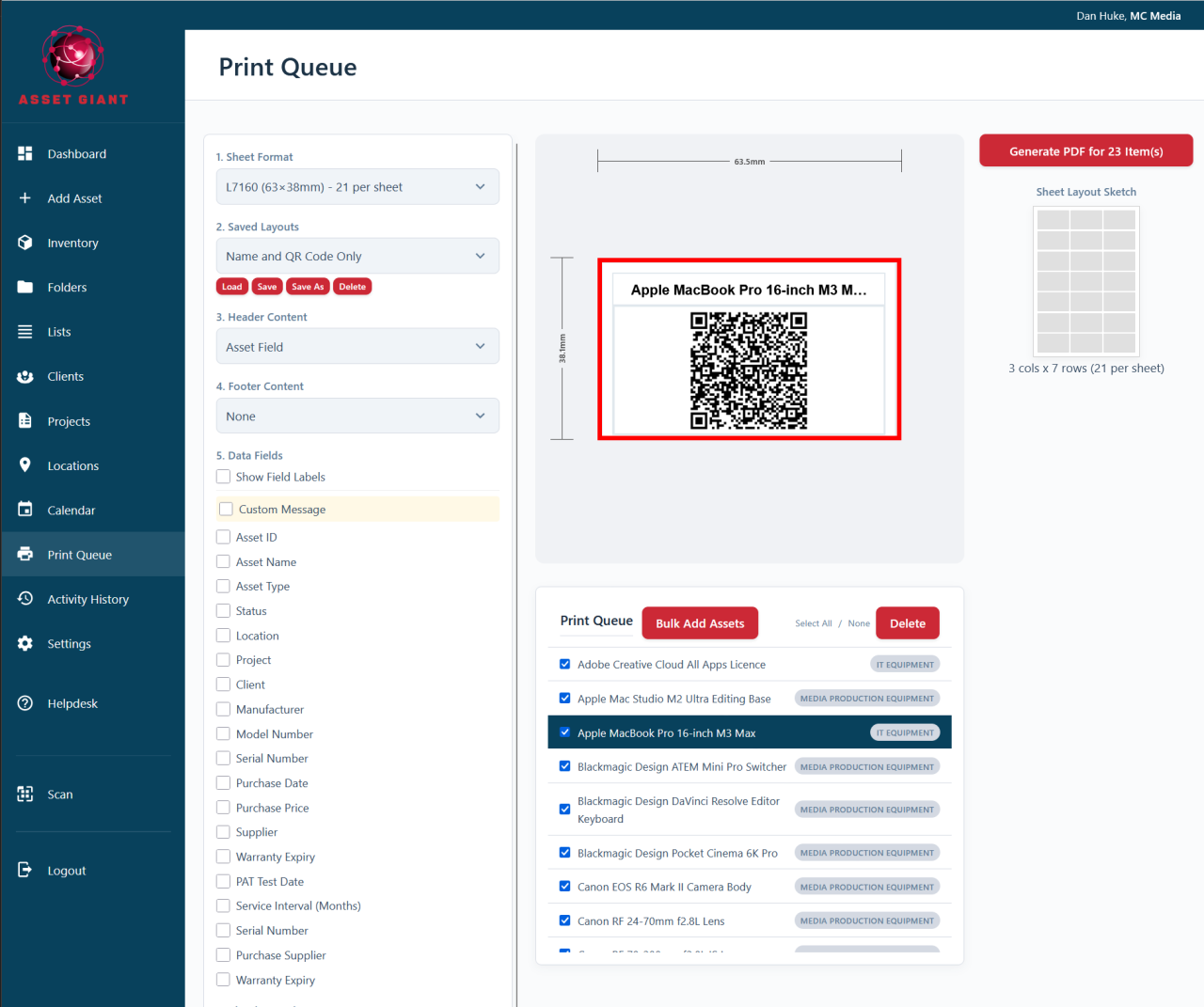Click the Projects document icon
Image resolution: width=1204 pixels, height=1007 pixels.
(x=25, y=421)
